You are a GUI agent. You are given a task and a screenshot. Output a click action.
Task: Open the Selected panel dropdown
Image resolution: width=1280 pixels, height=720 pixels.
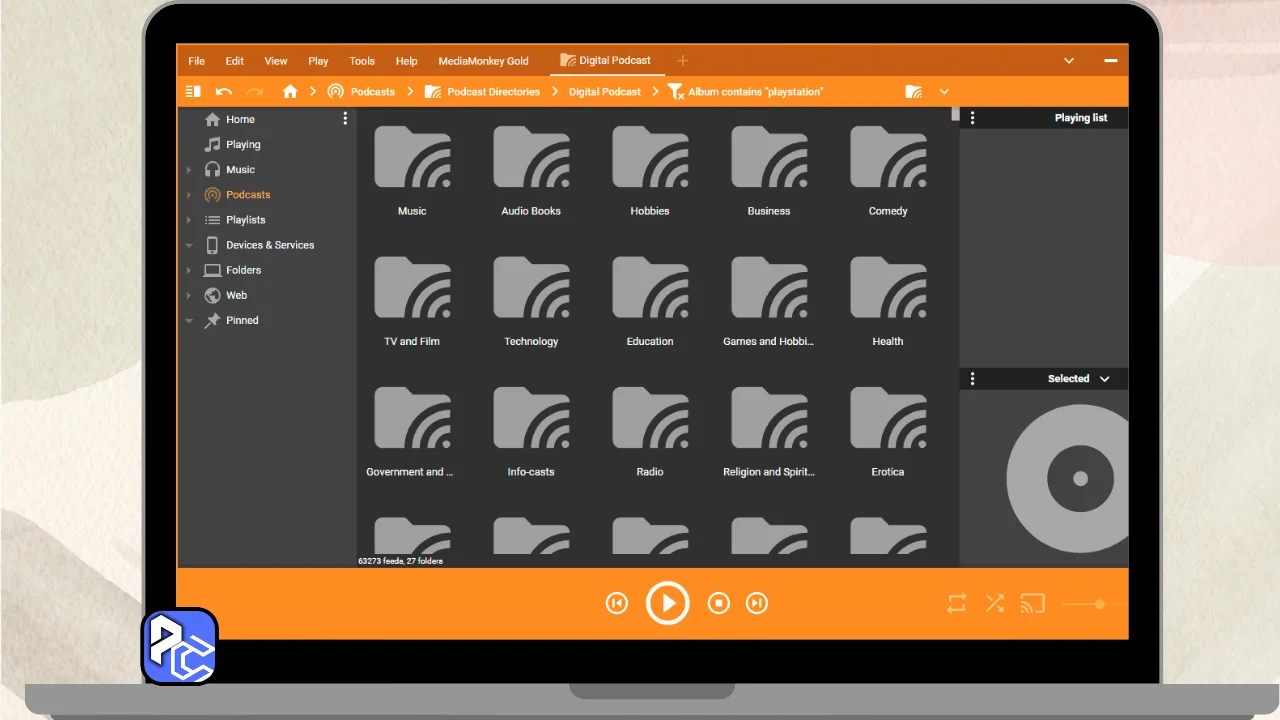coord(1104,379)
